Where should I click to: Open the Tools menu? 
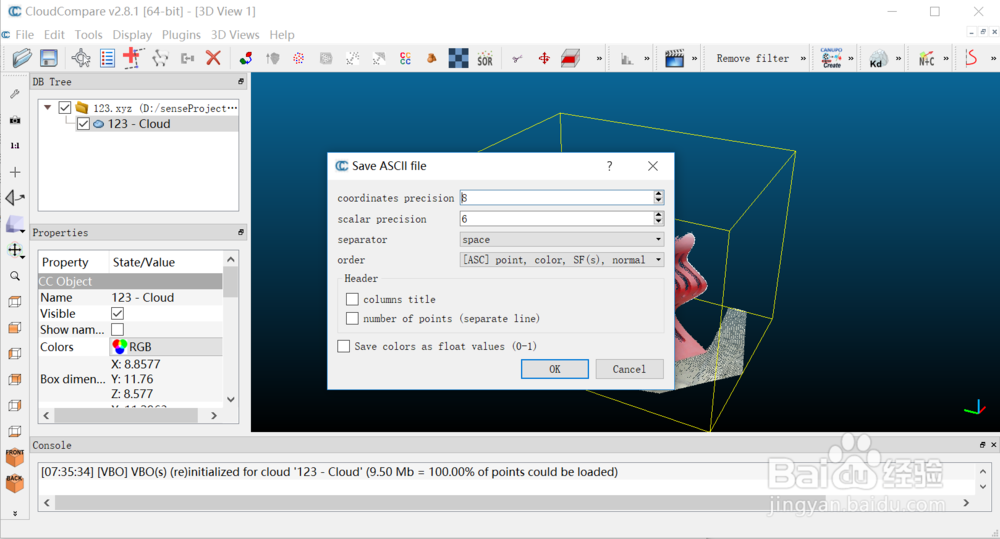88,34
